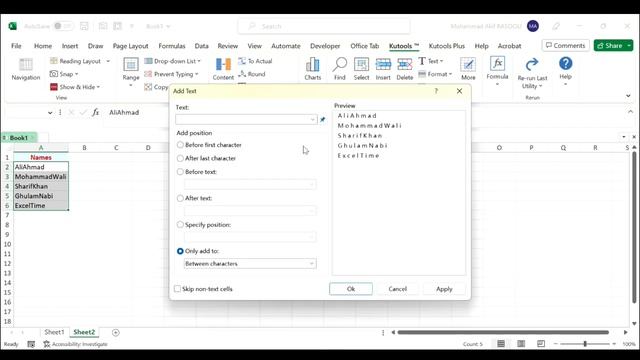Select Before text option
640x360 pixels.
tap(180, 172)
